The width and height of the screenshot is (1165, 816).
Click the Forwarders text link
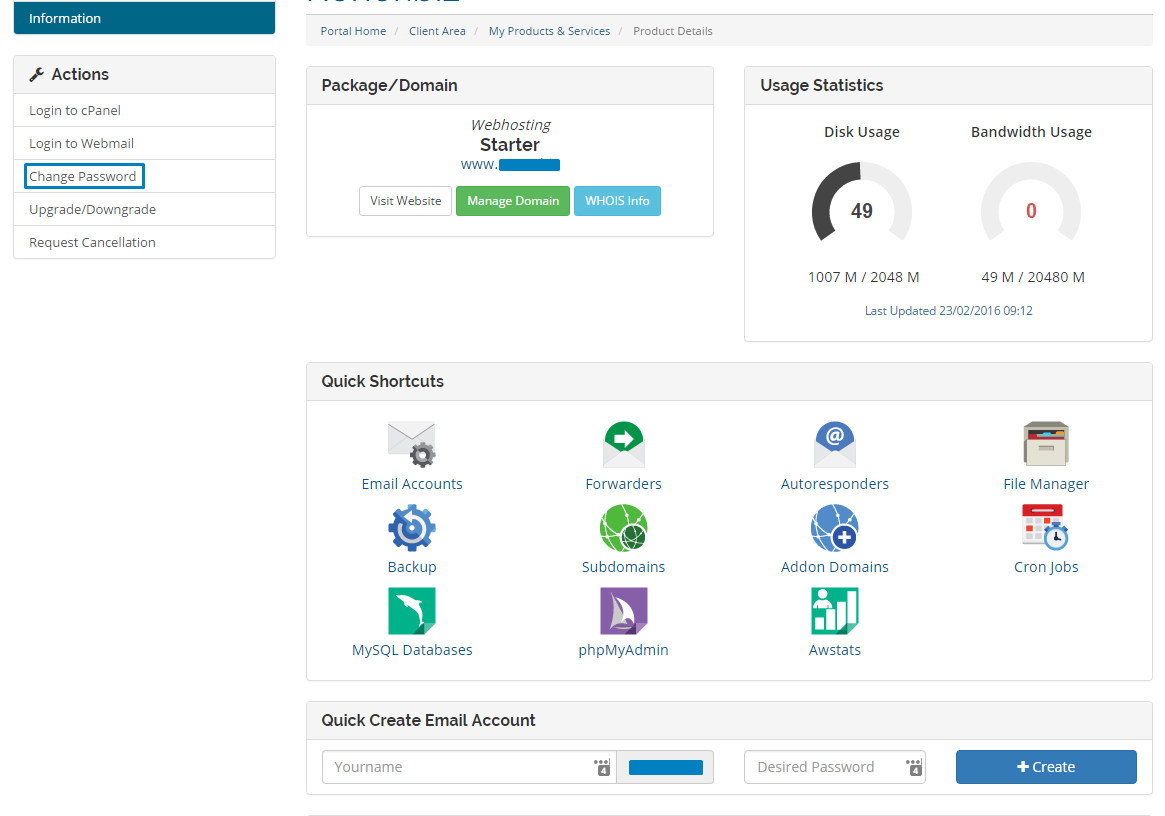(623, 484)
